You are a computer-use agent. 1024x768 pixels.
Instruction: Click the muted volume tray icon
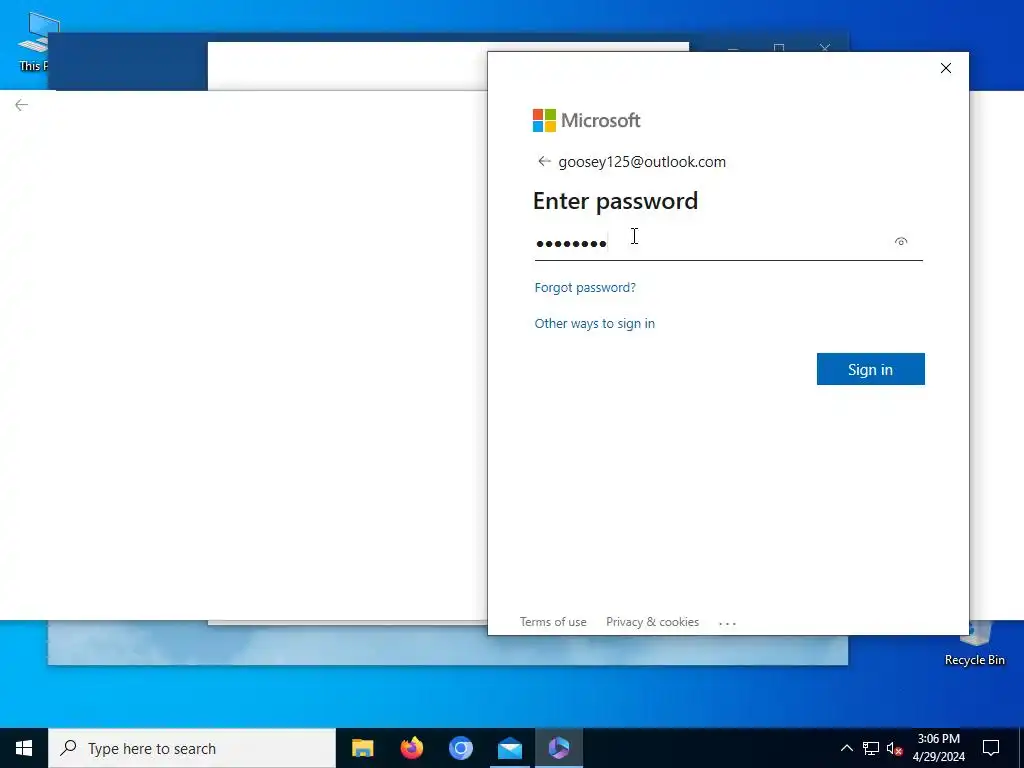click(x=894, y=748)
